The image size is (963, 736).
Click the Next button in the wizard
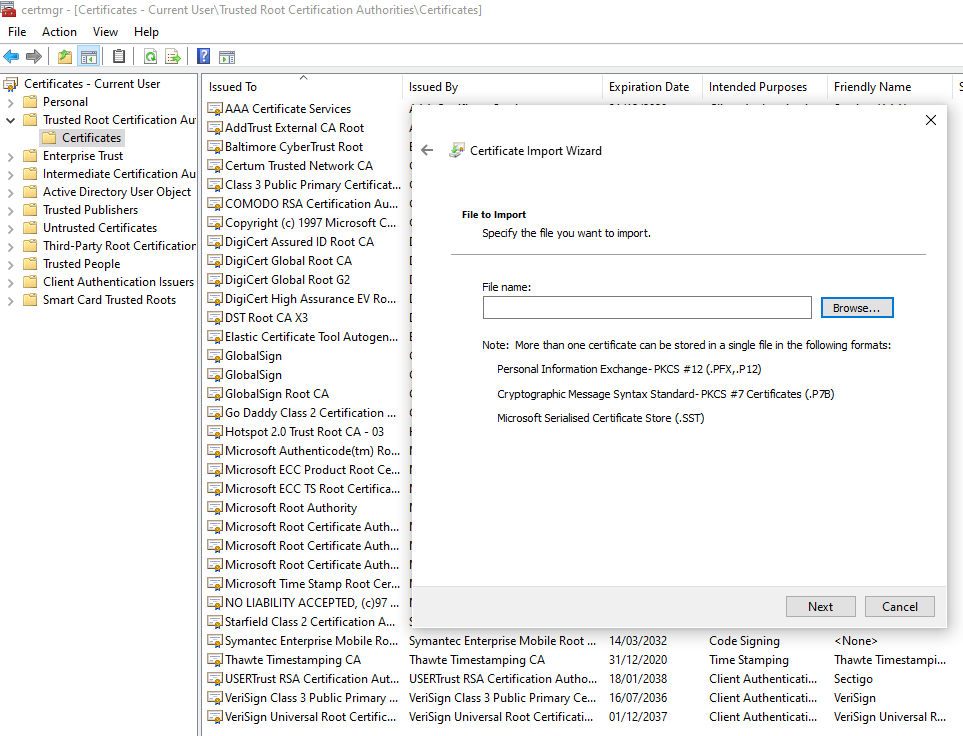pos(820,606)
